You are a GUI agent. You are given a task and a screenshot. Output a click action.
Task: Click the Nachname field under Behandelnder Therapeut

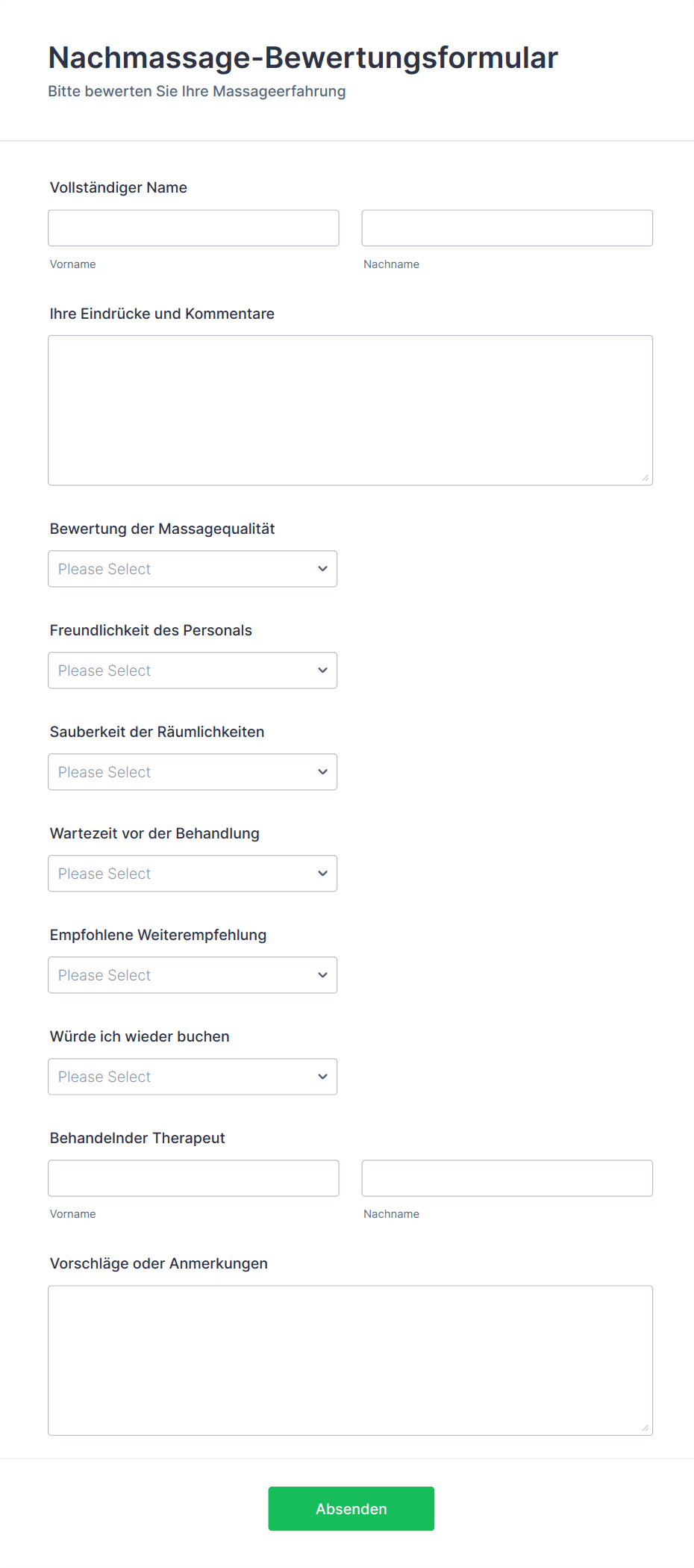point(507,1178)
